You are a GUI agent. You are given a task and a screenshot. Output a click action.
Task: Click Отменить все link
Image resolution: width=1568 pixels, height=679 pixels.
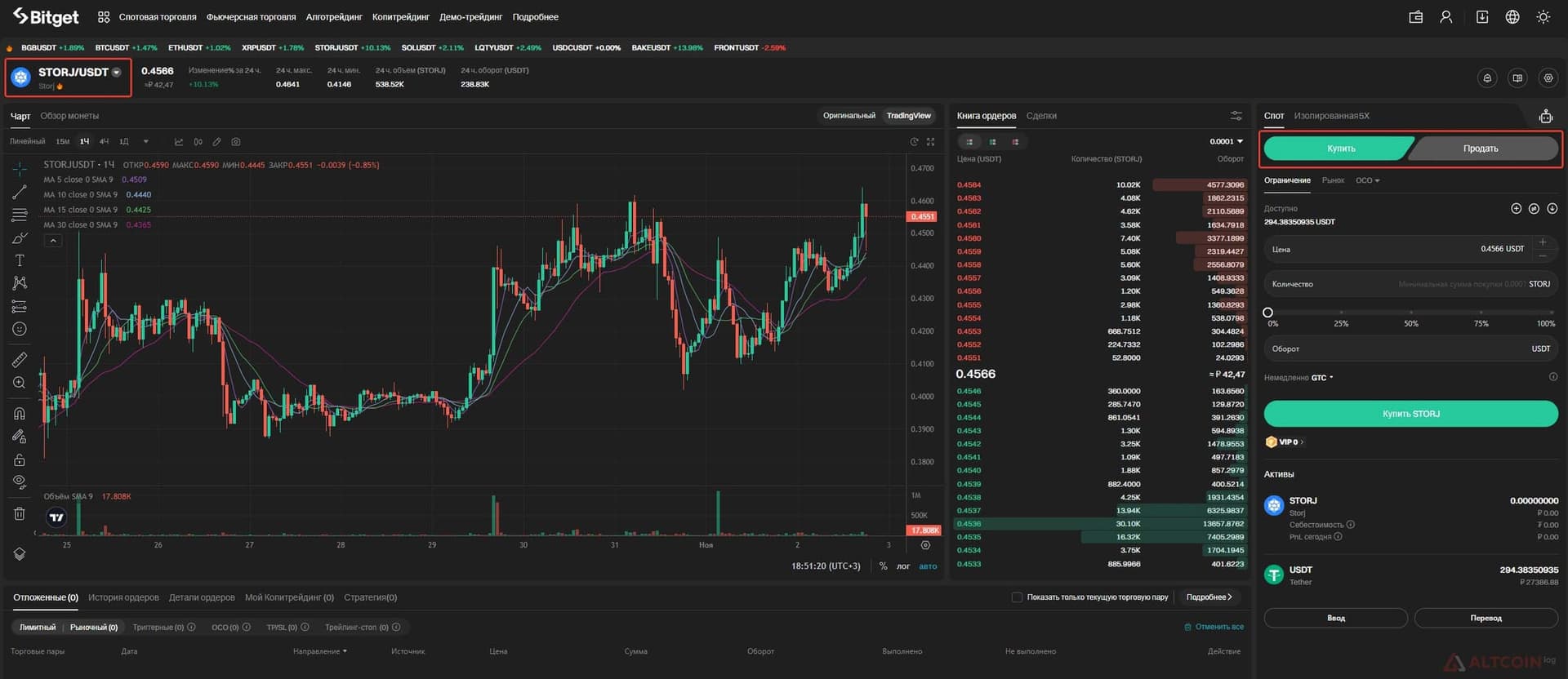pyautogui.click(x=1214, y=627)
